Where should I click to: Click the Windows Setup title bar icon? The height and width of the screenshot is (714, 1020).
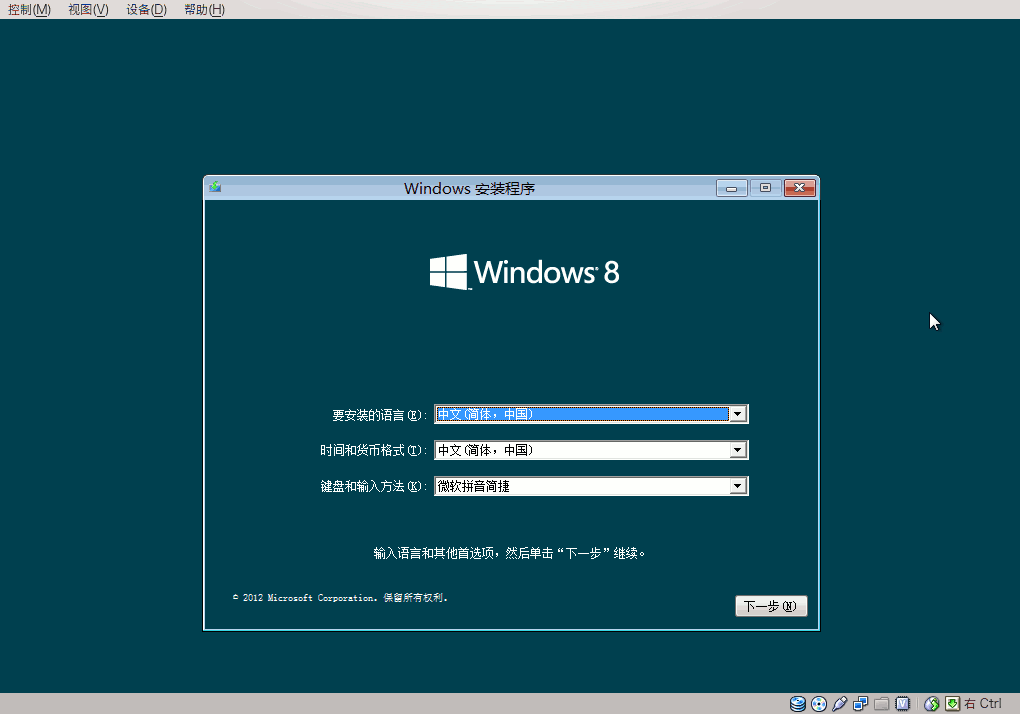coord(215,188)
